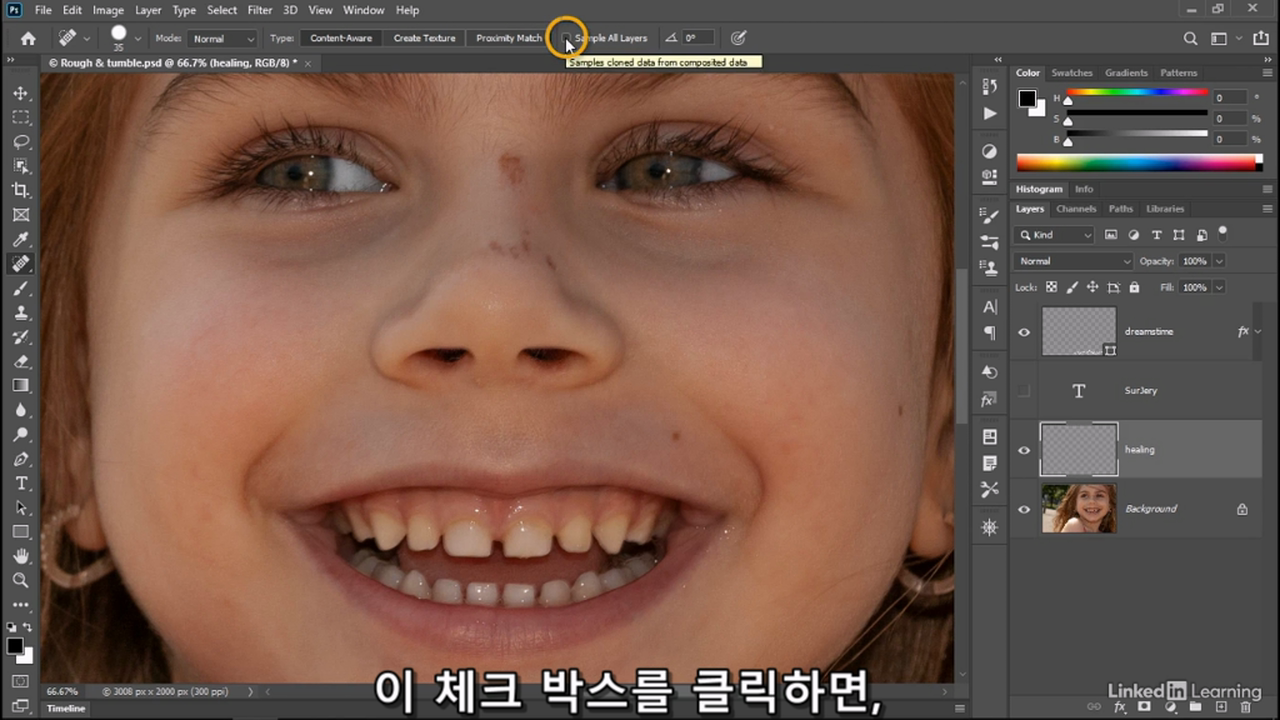Select the Eraser tool
The width and height of the screenshot is (1280, 720).
tap(21, 361)
